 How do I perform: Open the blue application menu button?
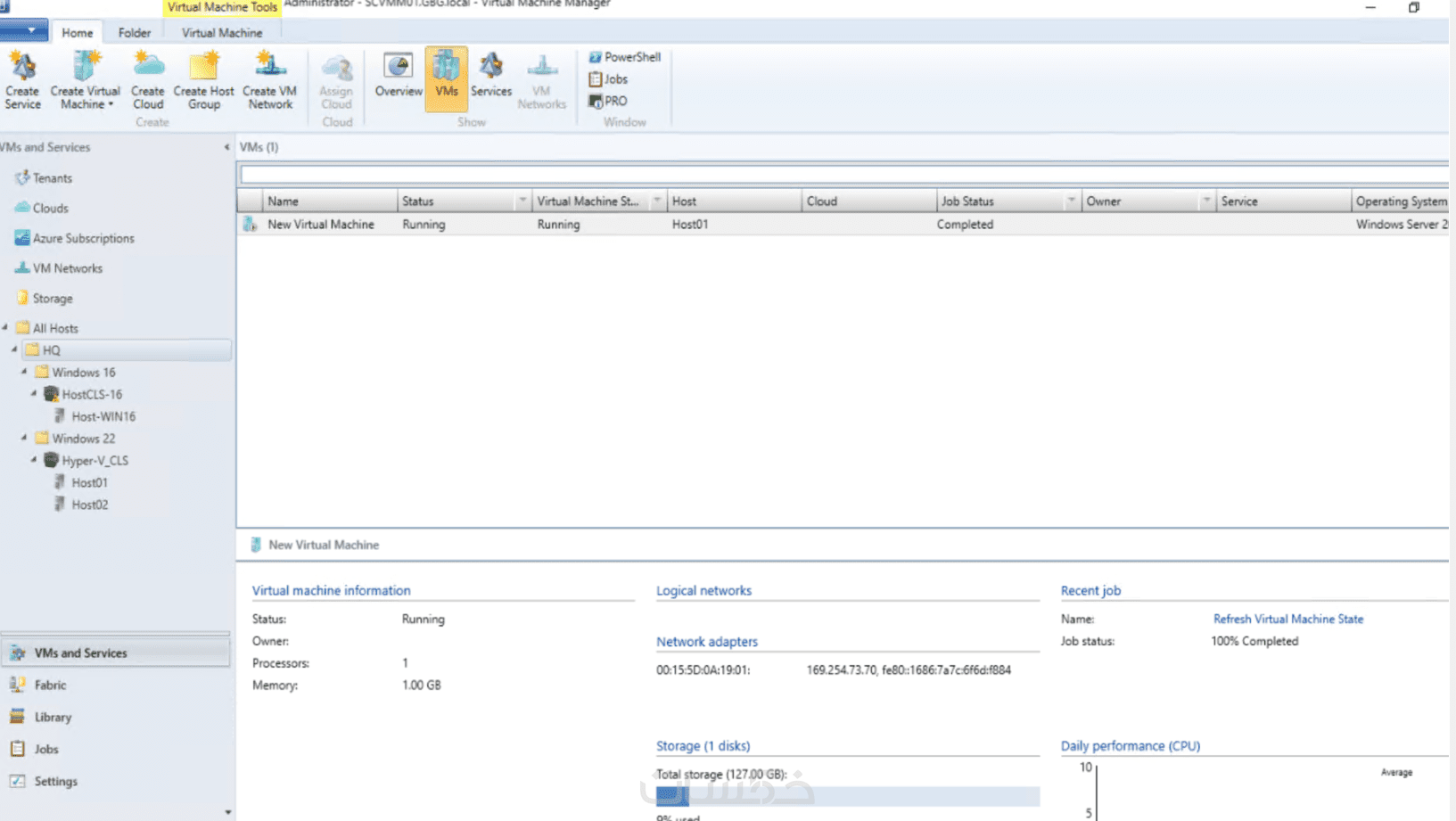point(24,31)
